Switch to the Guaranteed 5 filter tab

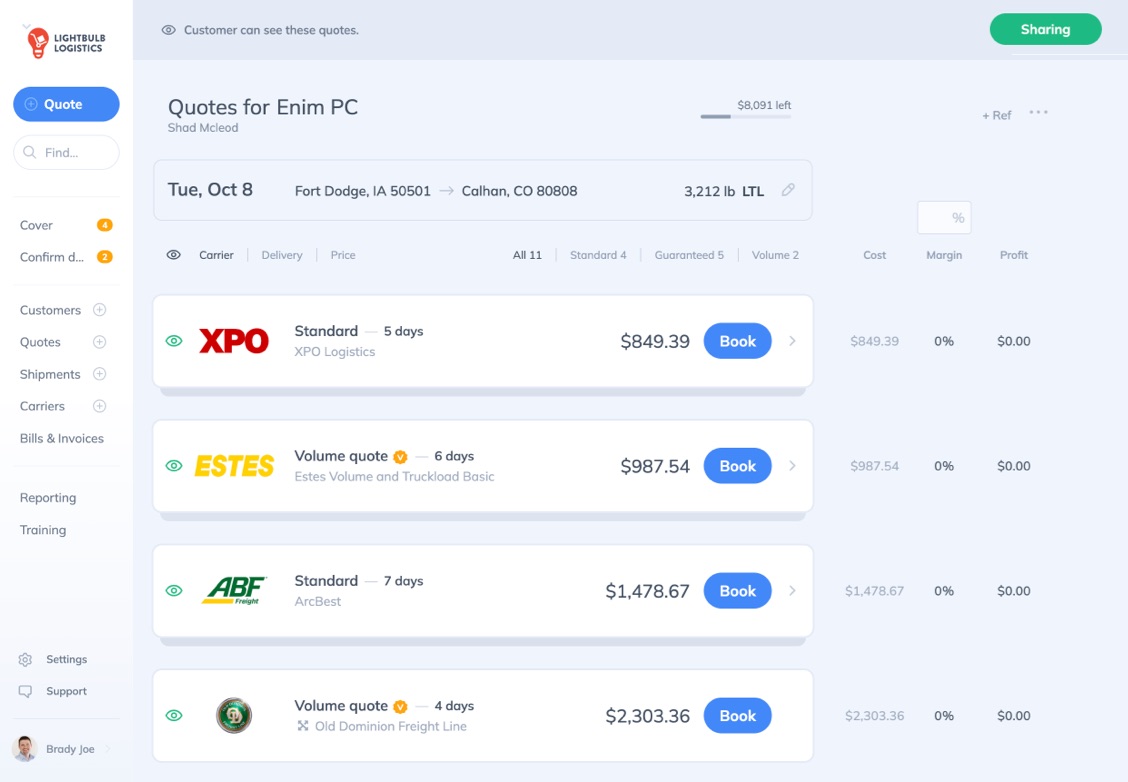coord(689,255)
